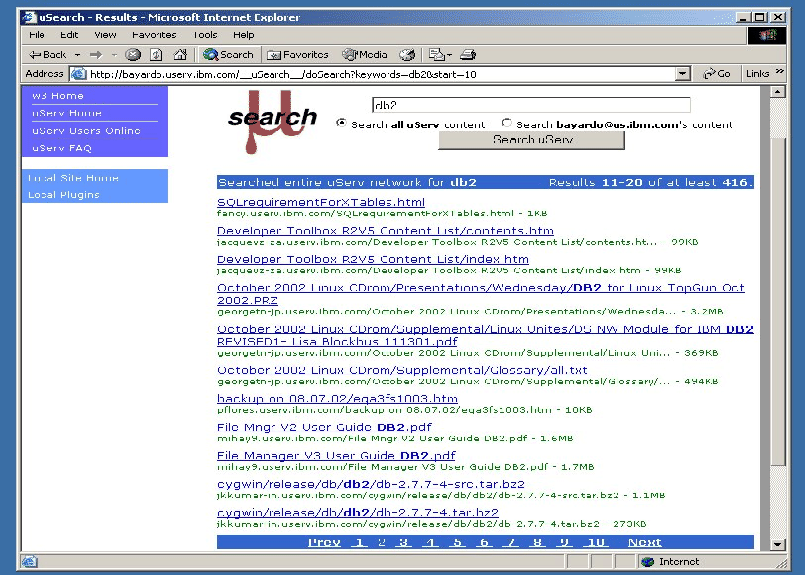Click the Stop loading icon

point(133,54)
